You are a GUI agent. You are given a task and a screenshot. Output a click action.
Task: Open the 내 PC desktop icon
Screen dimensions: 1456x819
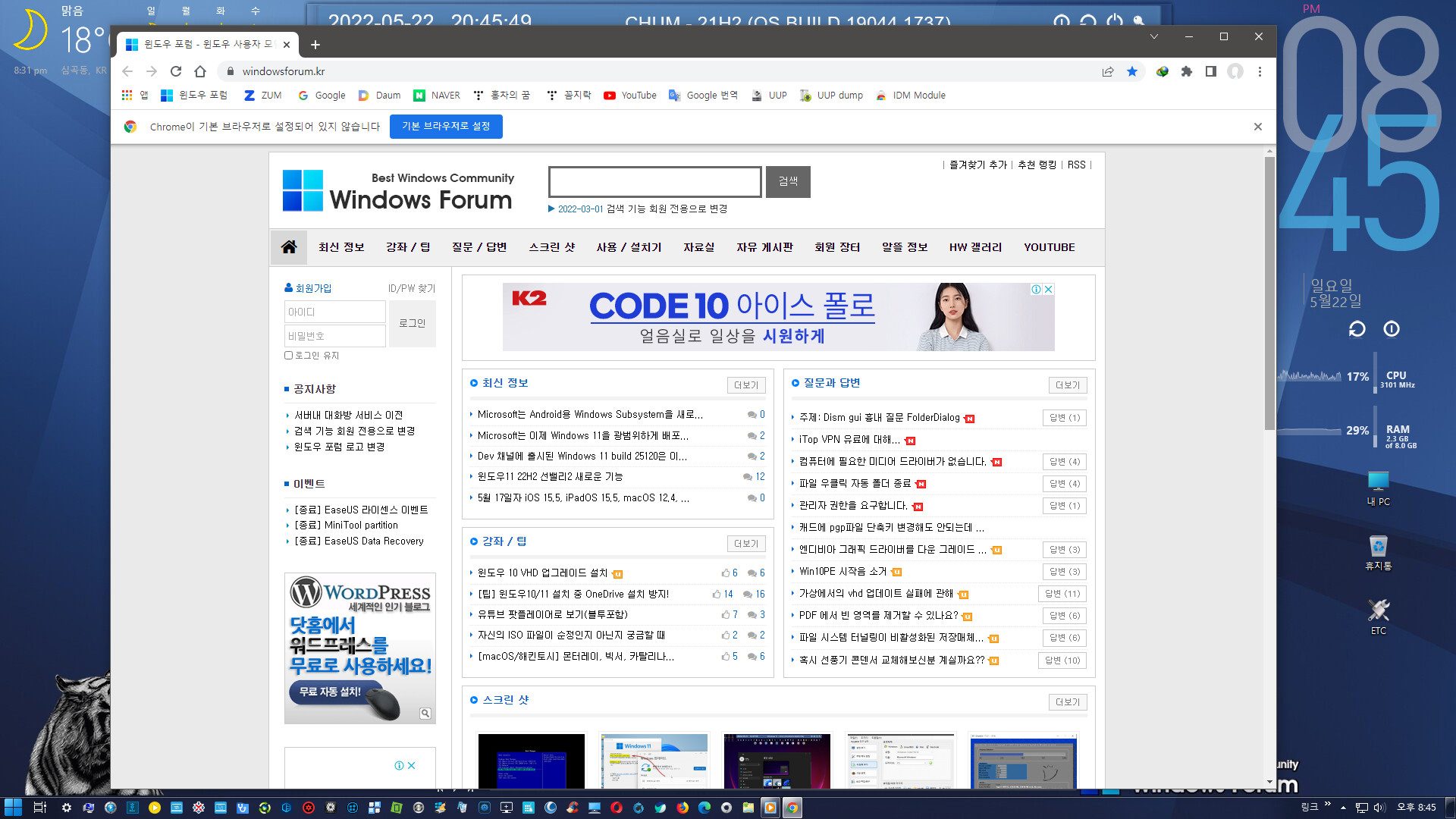point(1378,488)
